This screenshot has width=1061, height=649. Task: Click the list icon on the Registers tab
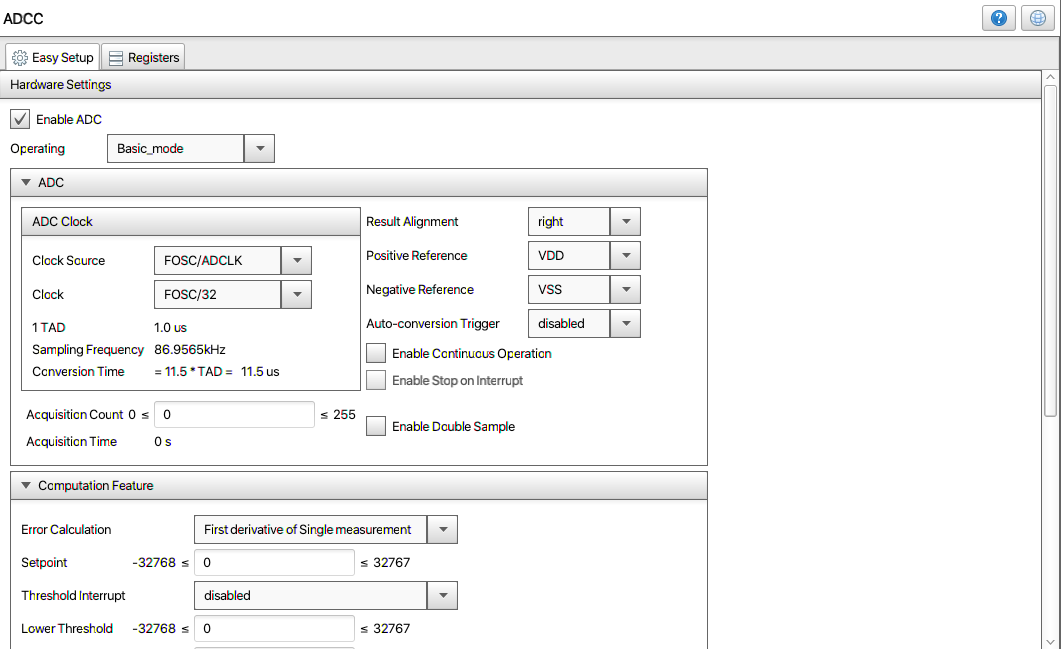pos(115,57)
